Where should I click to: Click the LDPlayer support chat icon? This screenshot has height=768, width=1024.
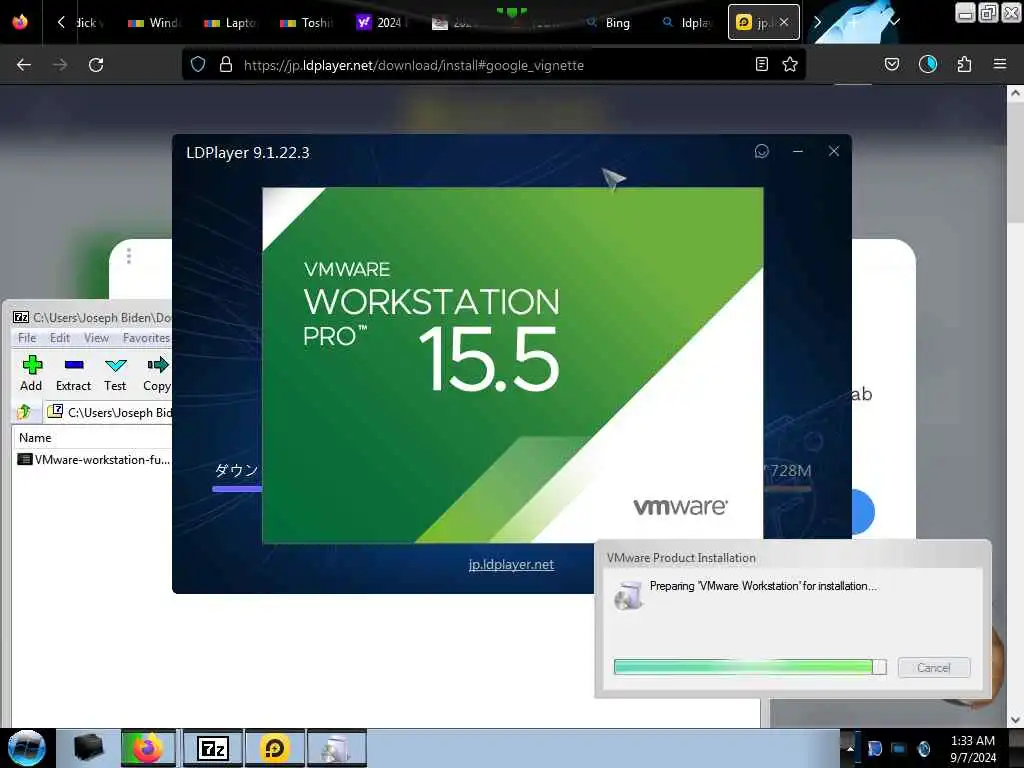pyautogui.click(x=761, y=152)
